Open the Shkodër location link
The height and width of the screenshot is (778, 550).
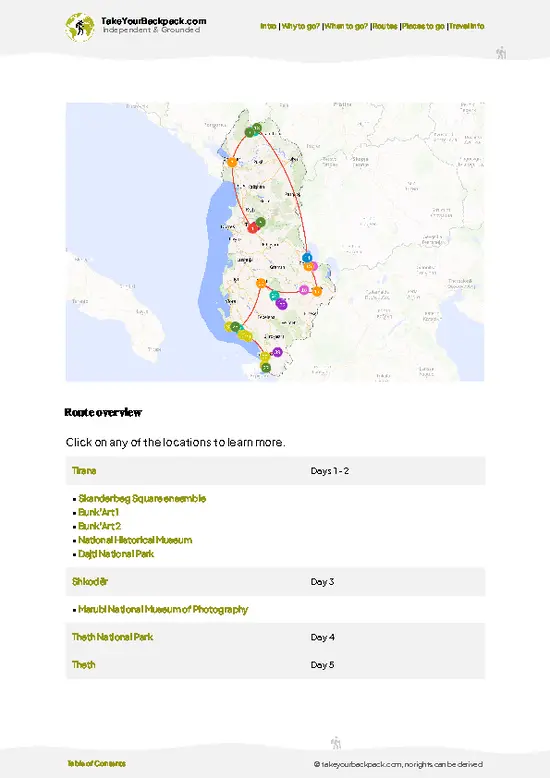pyautogui.click(x=90, y=582)
